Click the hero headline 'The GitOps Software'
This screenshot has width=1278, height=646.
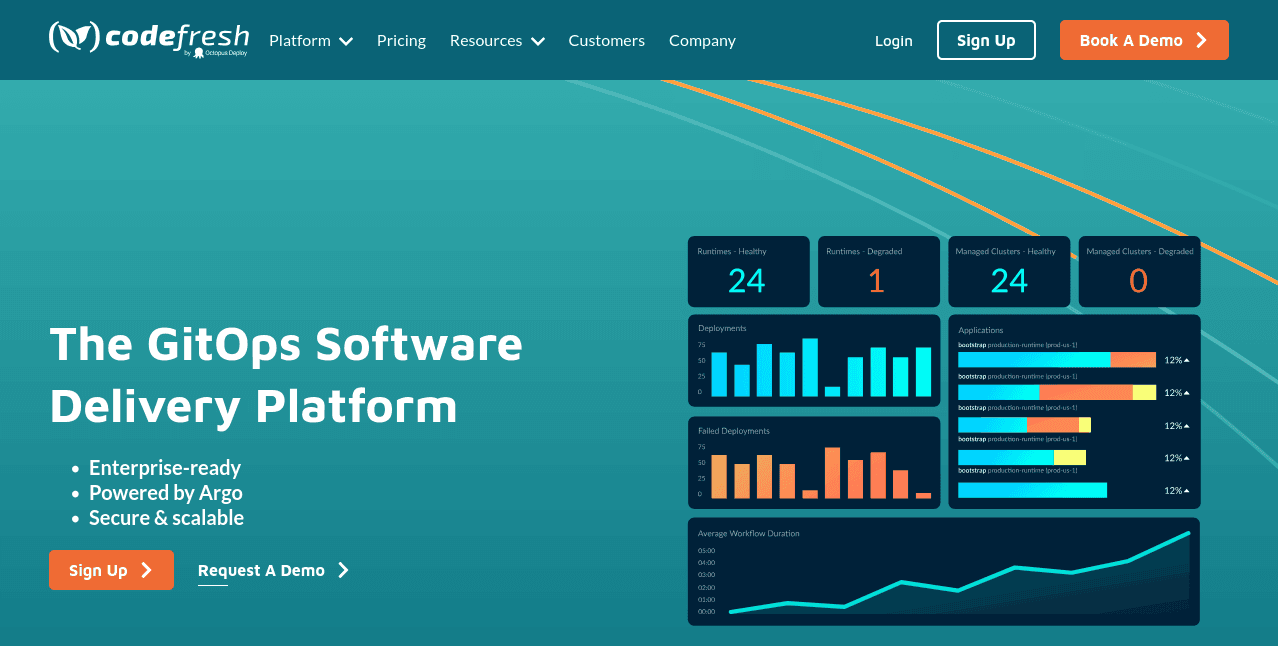(286, 344)
